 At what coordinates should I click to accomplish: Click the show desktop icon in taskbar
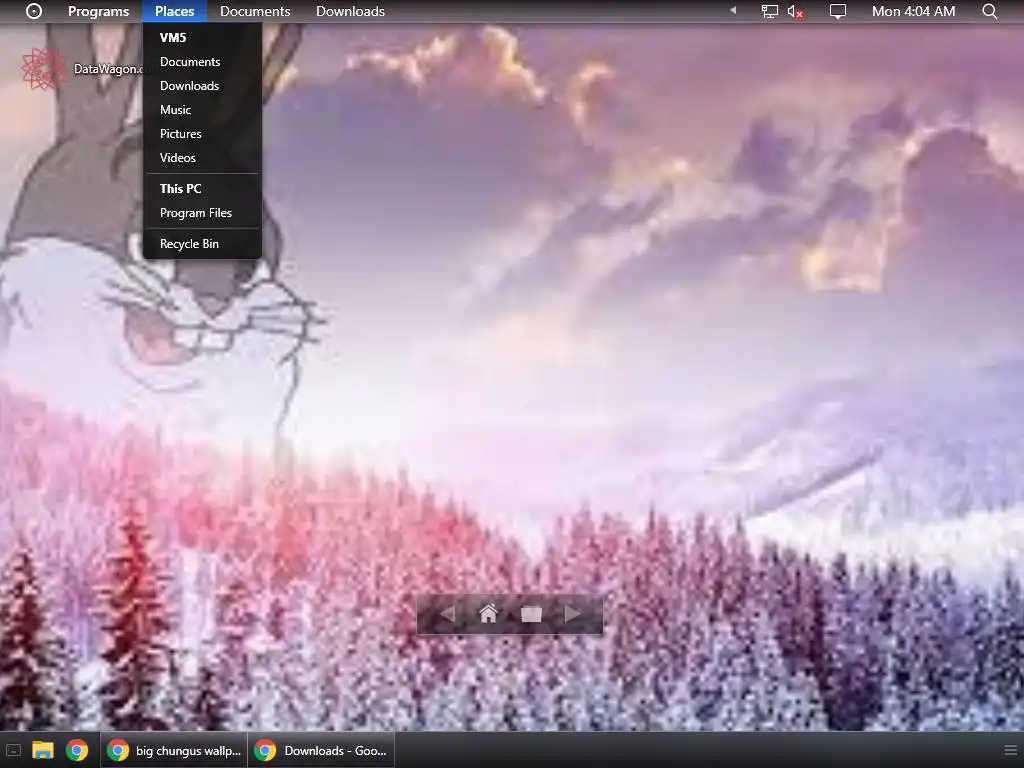[x=13, y=751]
